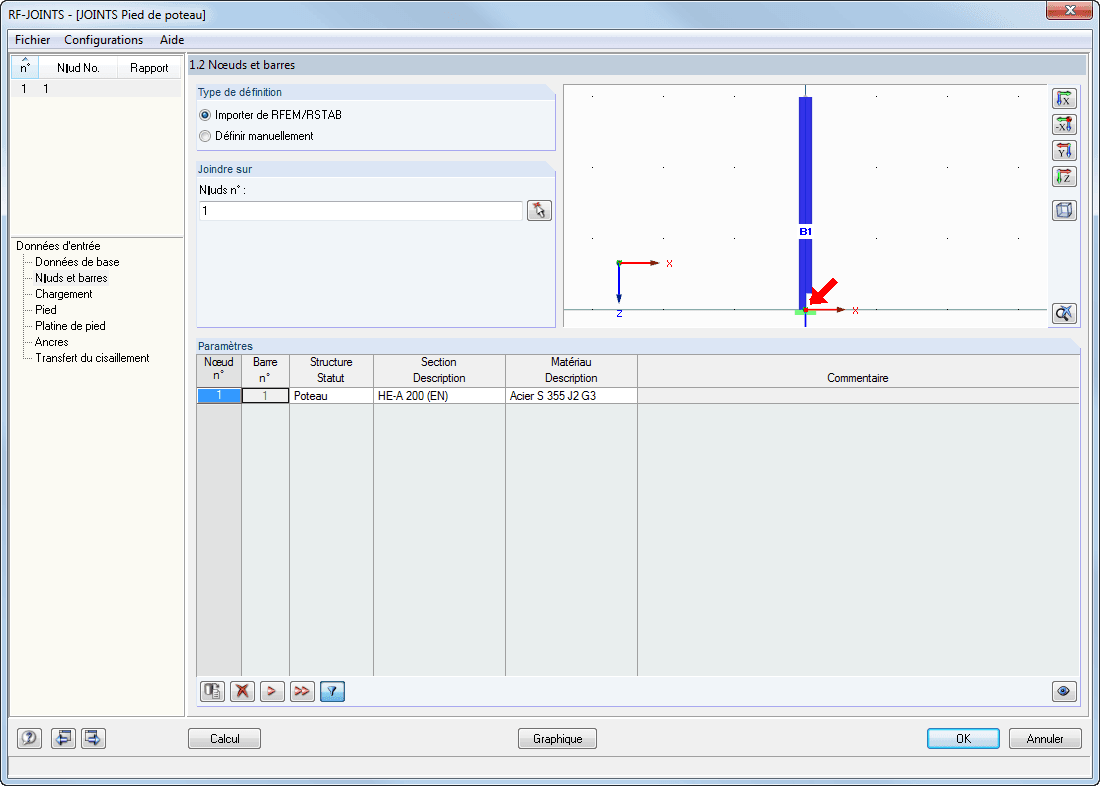Open the Aide menu
The width and height of the screenshot is (1100, 786).
click(x=172, y=40)
